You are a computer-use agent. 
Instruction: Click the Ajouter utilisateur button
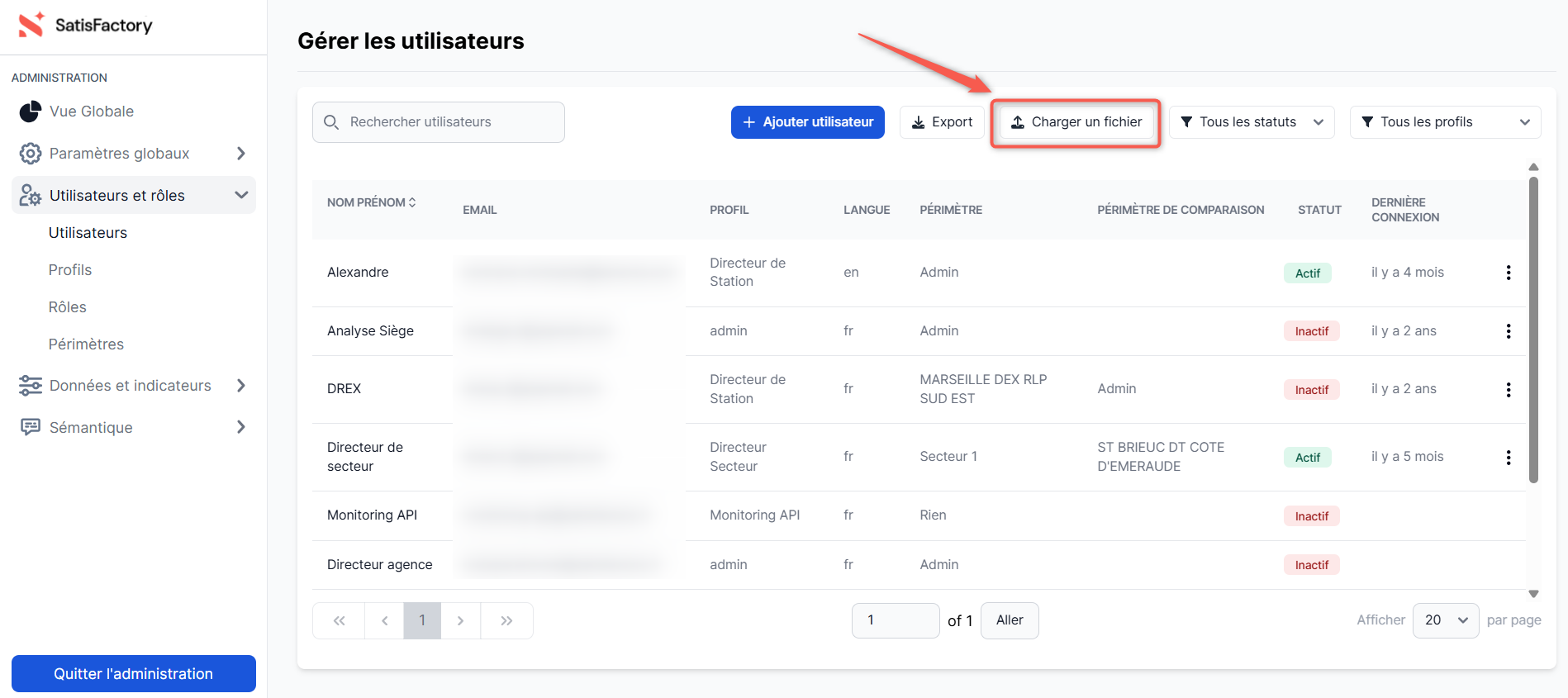coord(807,122)
